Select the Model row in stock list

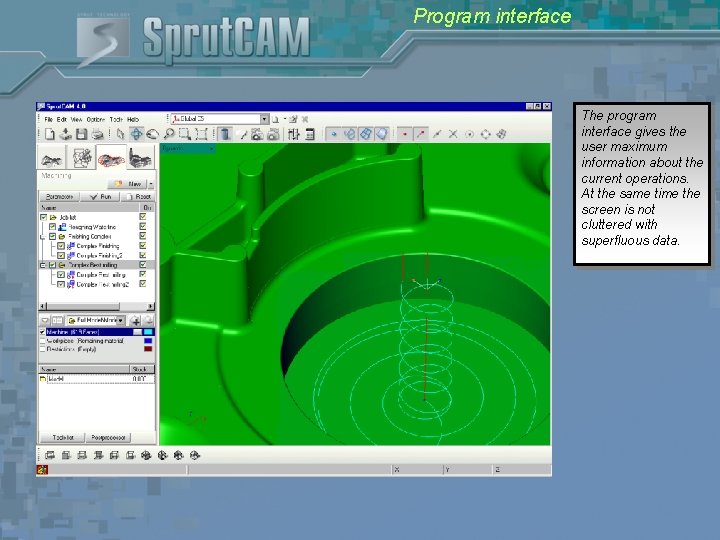coord(96,379)
